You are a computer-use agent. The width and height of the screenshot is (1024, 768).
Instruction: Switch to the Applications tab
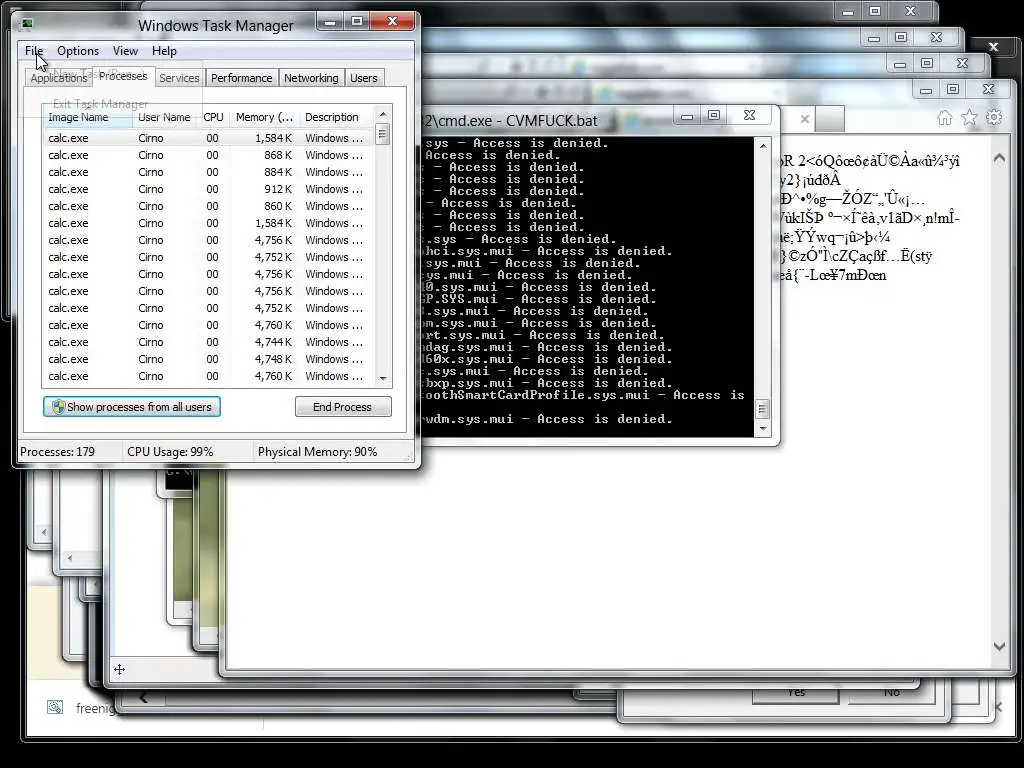(x=58, y=78)
